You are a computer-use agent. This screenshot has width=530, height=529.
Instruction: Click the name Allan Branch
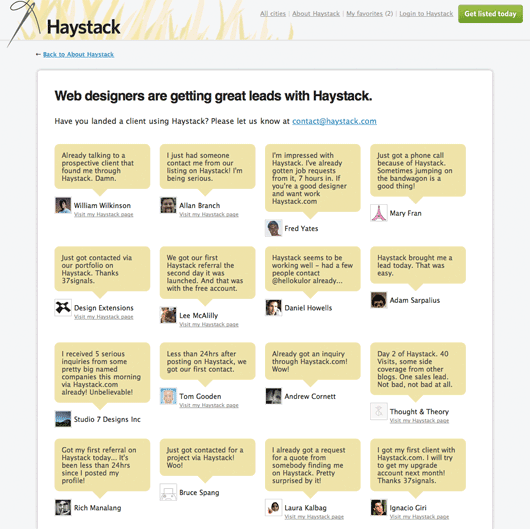(199, 206)
